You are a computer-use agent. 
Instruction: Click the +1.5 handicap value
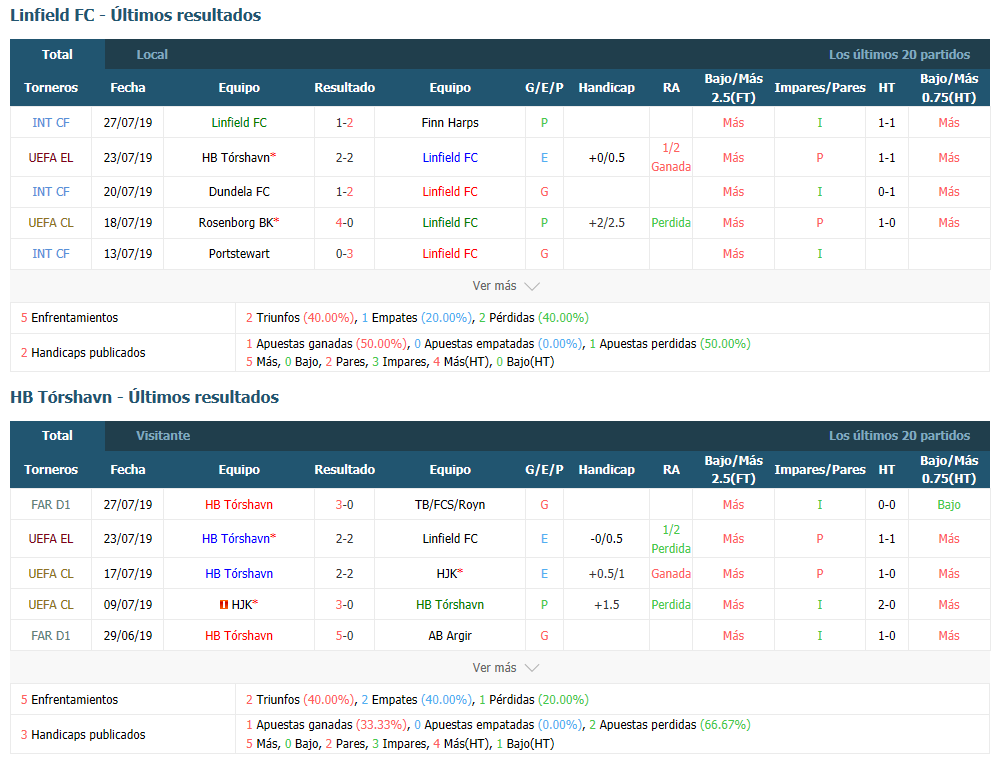pos(607,605)
